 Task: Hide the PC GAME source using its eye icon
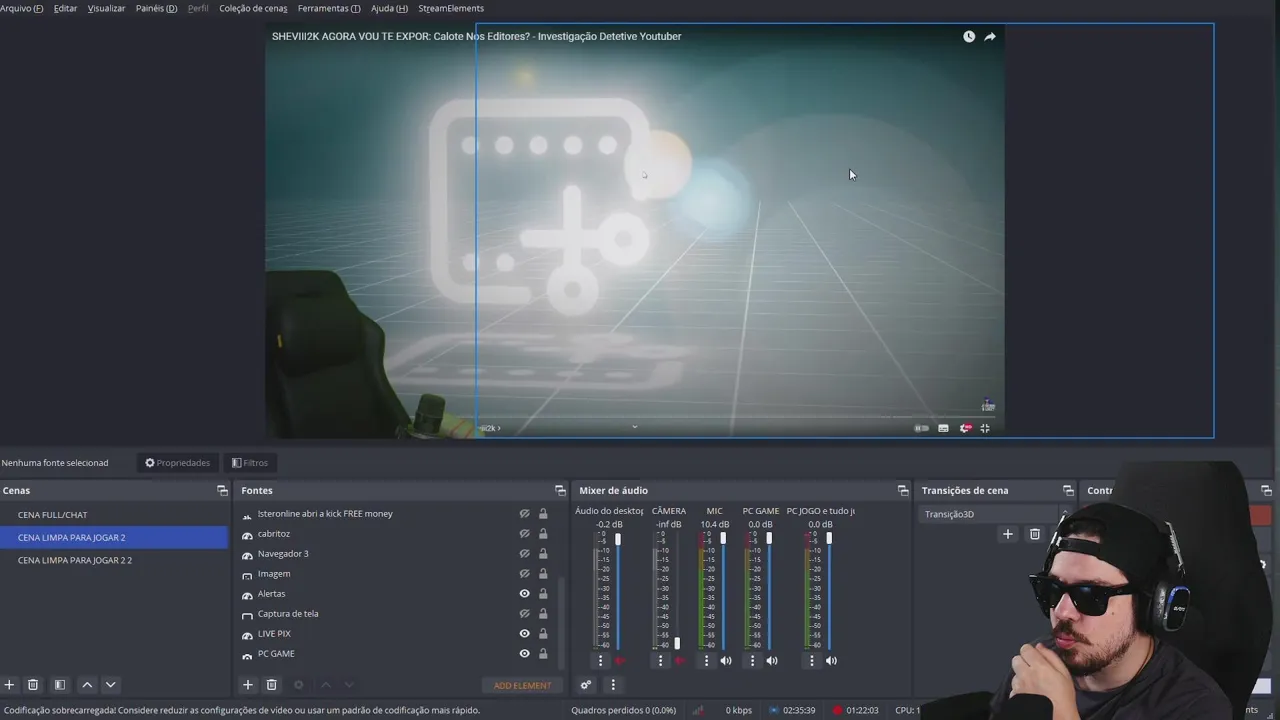(x=524, y=654)
